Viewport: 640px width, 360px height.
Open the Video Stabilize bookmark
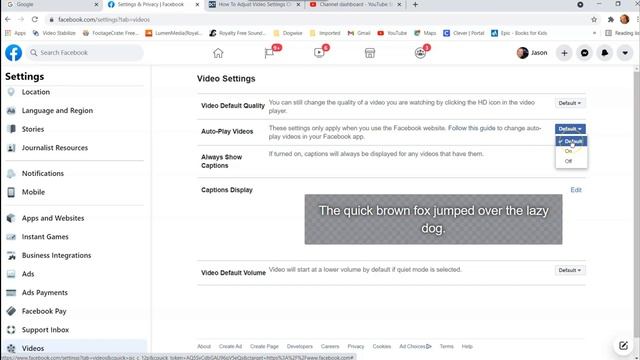[x=54, y=33]
